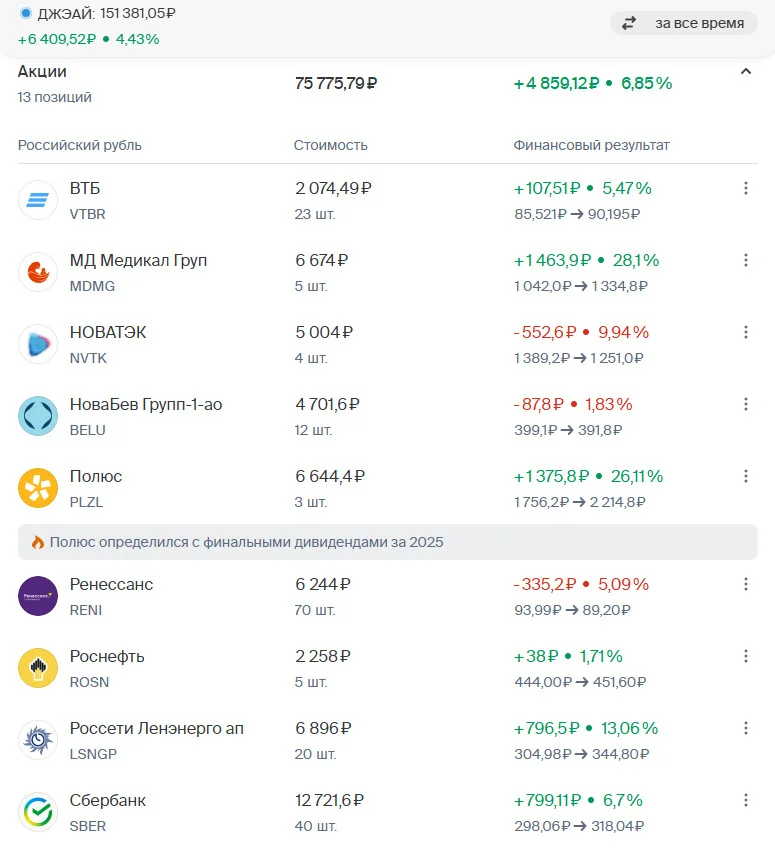Click LSNGP ticker text
Viewport: 775px width, 859px height.
tap(93, 754)
